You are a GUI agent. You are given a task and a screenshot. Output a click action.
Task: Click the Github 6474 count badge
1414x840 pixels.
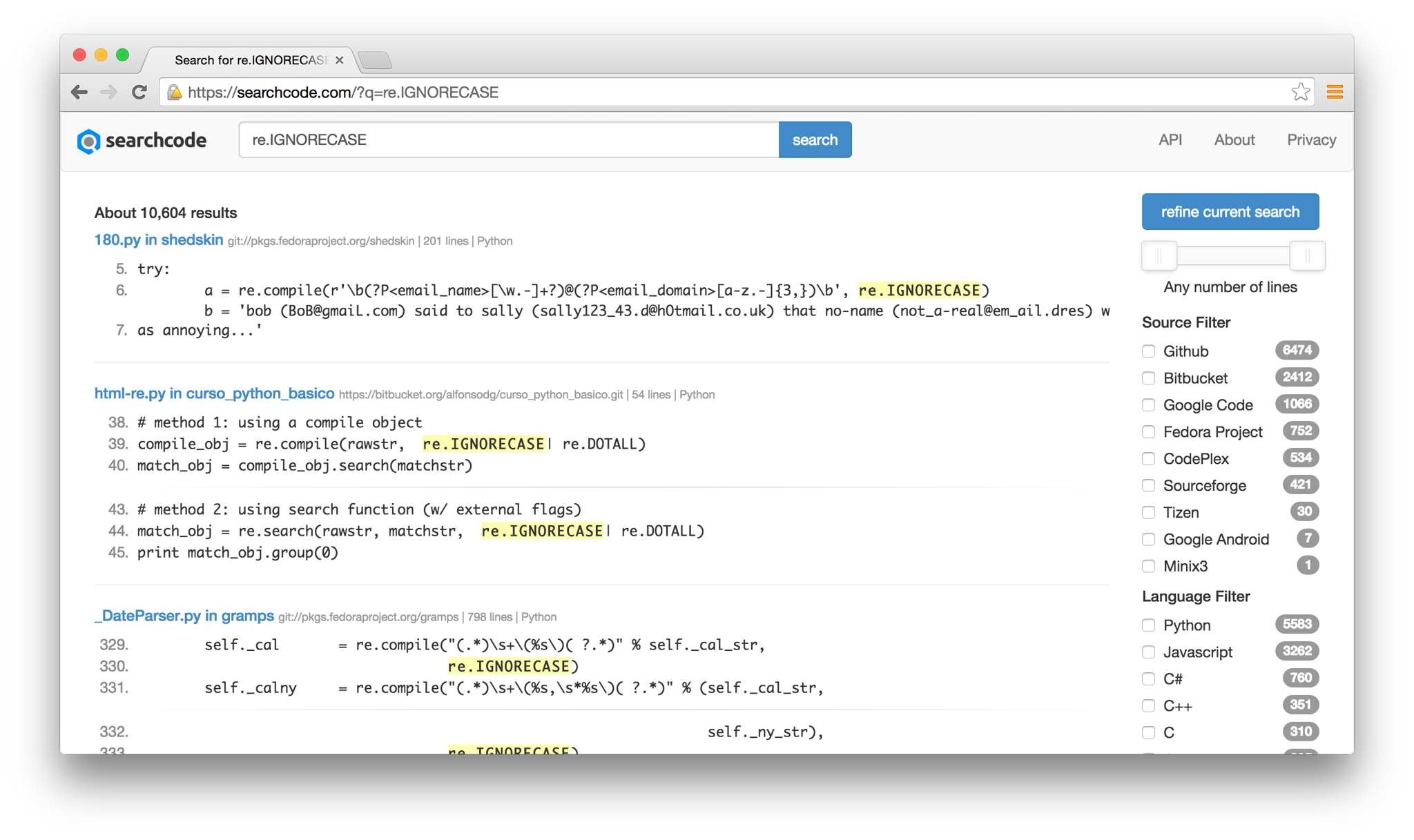[1297, 350]
